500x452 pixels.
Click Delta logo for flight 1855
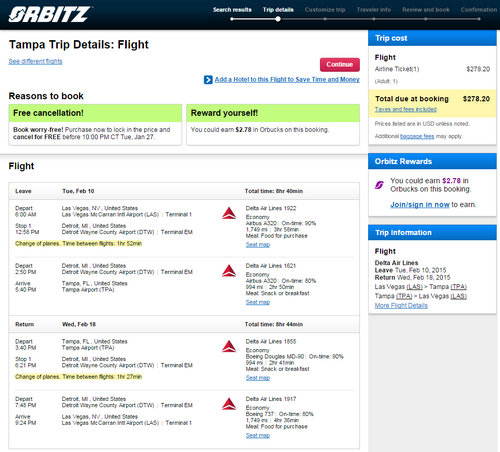pyautogui.click(x=229, y=346)
